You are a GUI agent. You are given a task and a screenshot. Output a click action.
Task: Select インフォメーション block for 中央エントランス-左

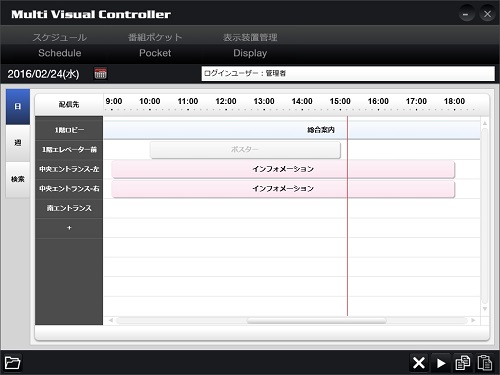tap(283, 169)
